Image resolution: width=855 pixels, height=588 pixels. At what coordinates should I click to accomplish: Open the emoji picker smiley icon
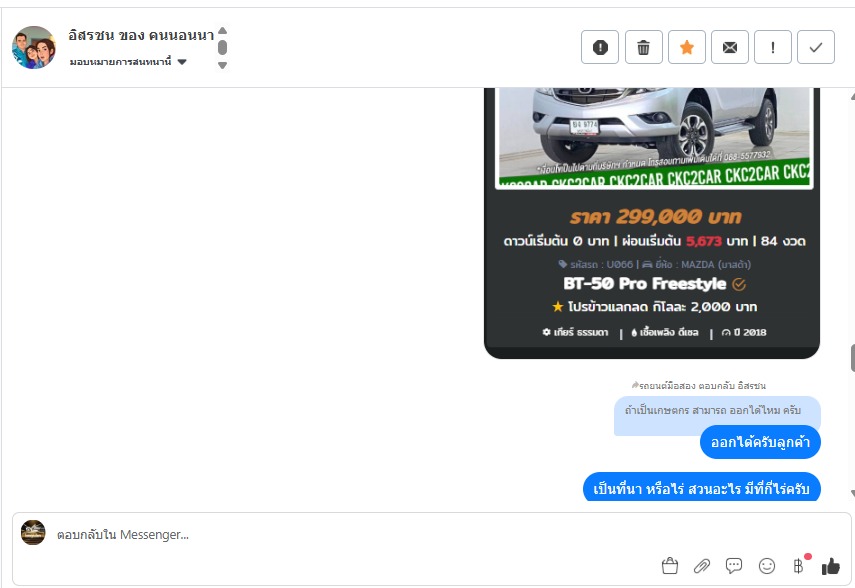pos(767,566)
